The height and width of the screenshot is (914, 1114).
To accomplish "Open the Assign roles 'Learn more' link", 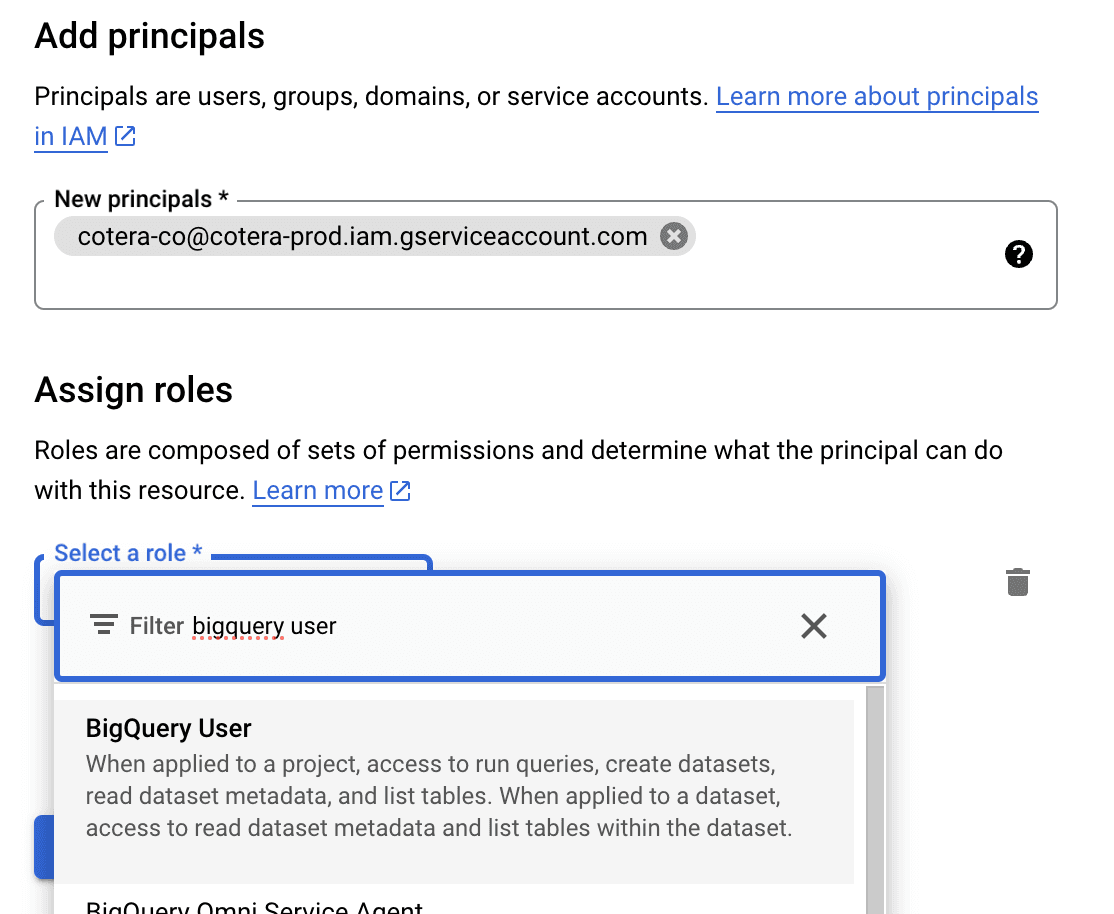I will pos(317,491).
